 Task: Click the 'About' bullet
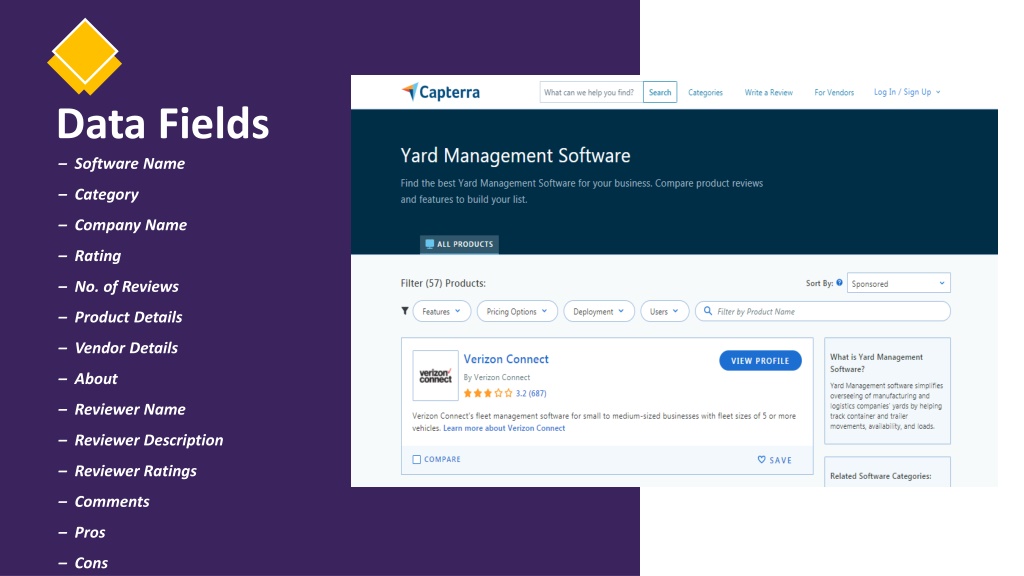coord(96,379)
